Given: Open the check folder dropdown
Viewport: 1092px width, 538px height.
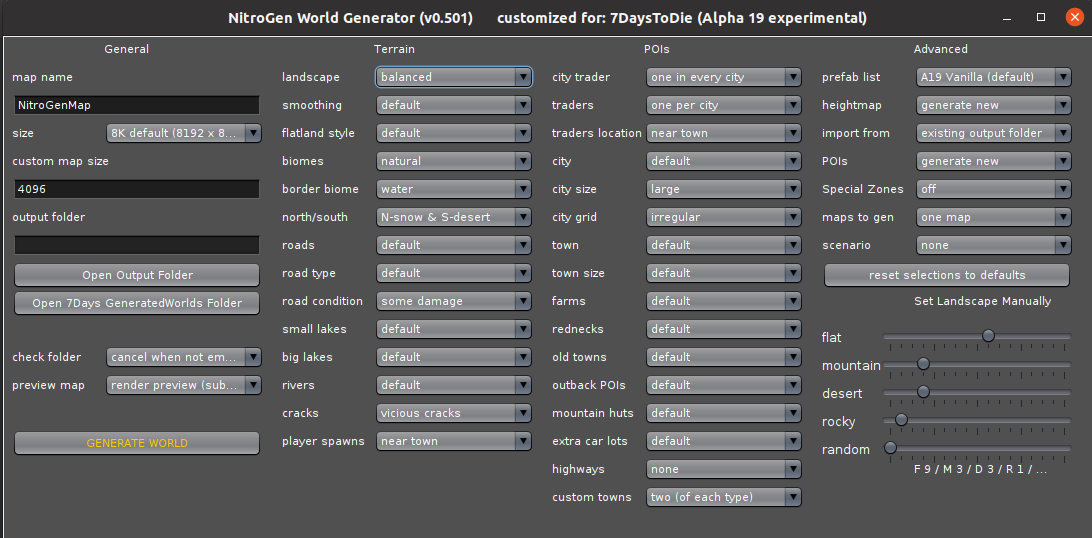Looking at the screenshot, I should click(x=184, y=357).
